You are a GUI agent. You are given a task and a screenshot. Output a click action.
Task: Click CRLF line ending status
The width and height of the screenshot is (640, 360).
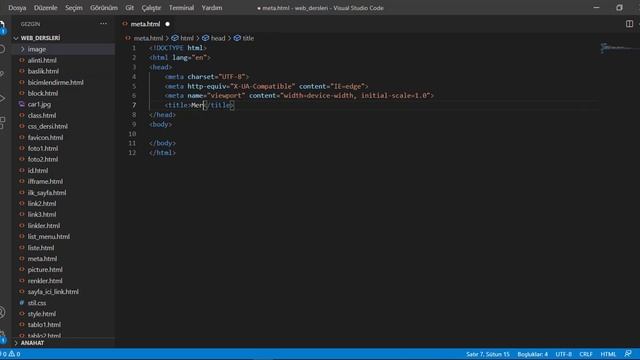coord(585,354)
